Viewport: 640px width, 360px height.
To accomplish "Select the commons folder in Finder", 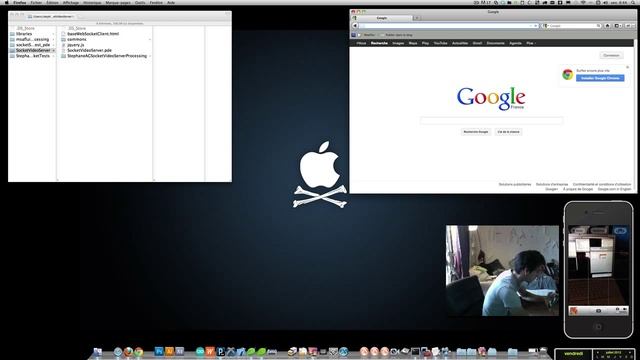I will [77, 39].
